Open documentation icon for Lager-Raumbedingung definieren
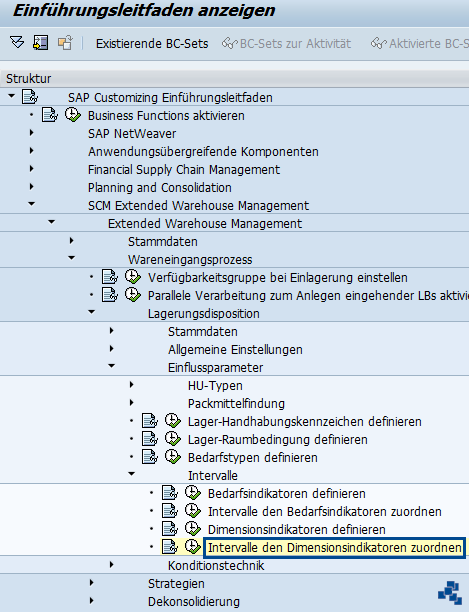 point(150,439)
